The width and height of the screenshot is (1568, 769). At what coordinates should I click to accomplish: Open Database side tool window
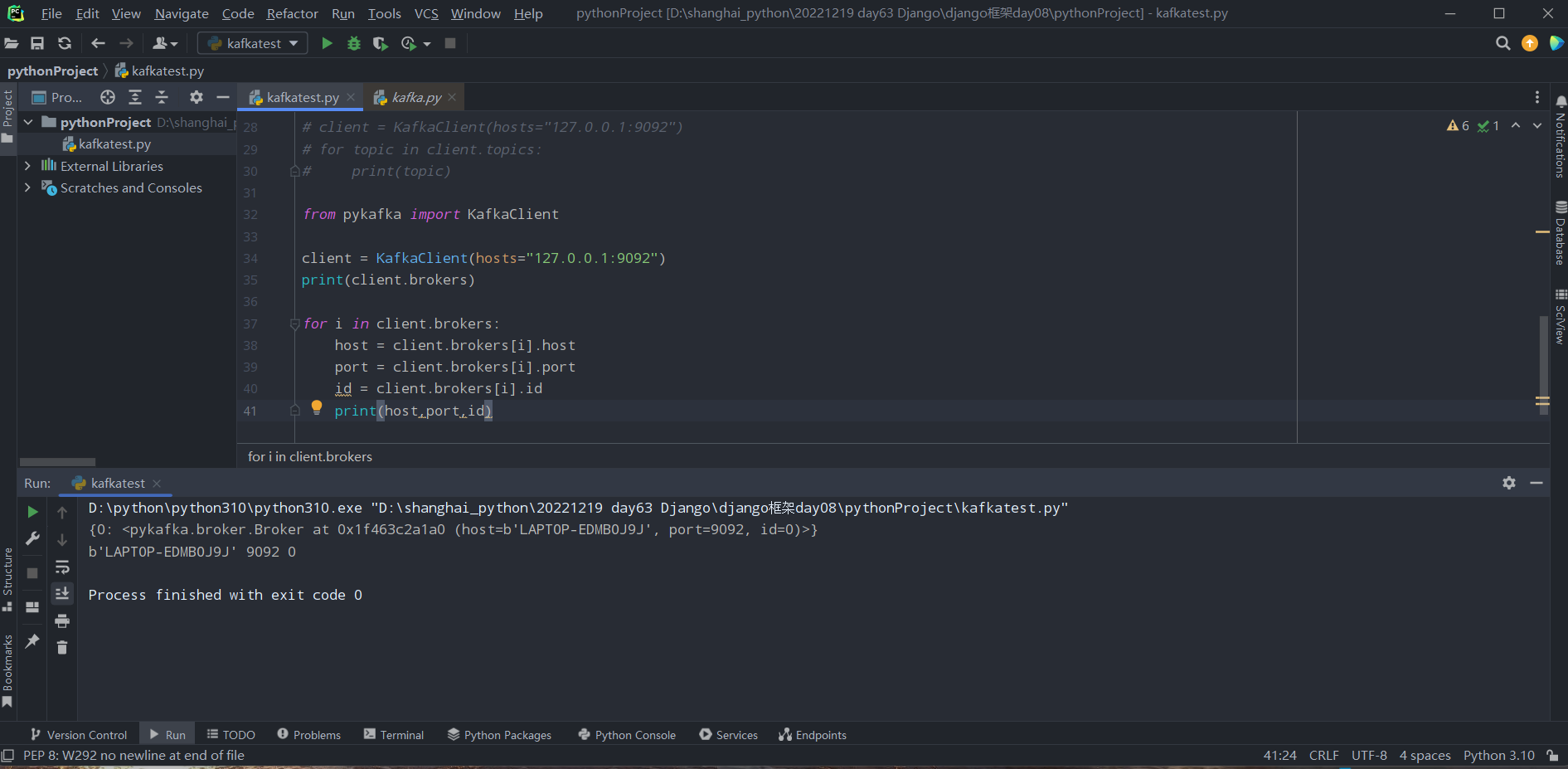(x=1560, y=233)
